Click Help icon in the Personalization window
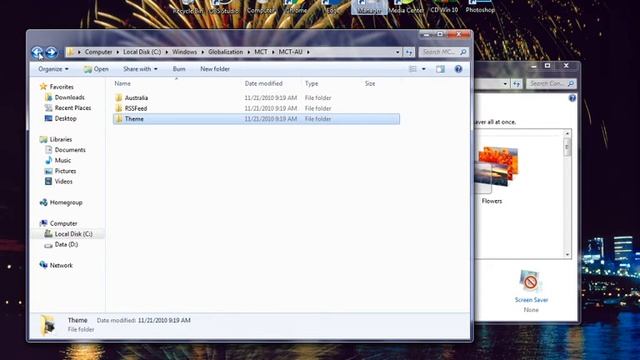The height and width of the screenshot is (360, 640). pyautogui.click(x=572, y=98)
